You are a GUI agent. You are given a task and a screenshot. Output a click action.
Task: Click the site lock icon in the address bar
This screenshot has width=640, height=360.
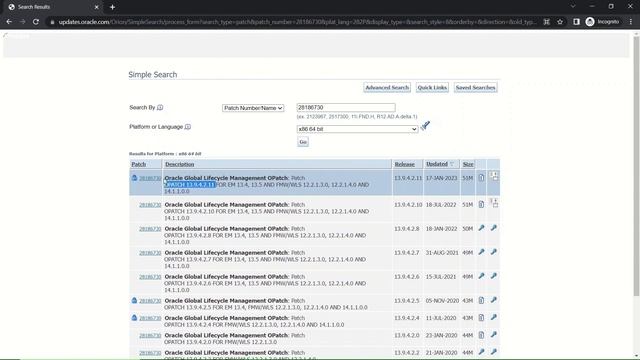(52, 22)
